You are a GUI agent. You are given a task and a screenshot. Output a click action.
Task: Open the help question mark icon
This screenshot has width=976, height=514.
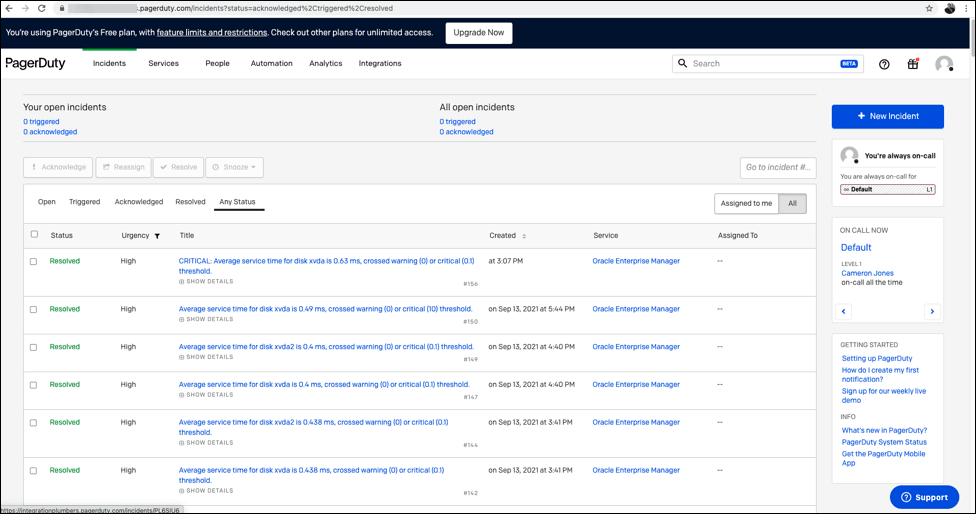(x=884, y=64)
